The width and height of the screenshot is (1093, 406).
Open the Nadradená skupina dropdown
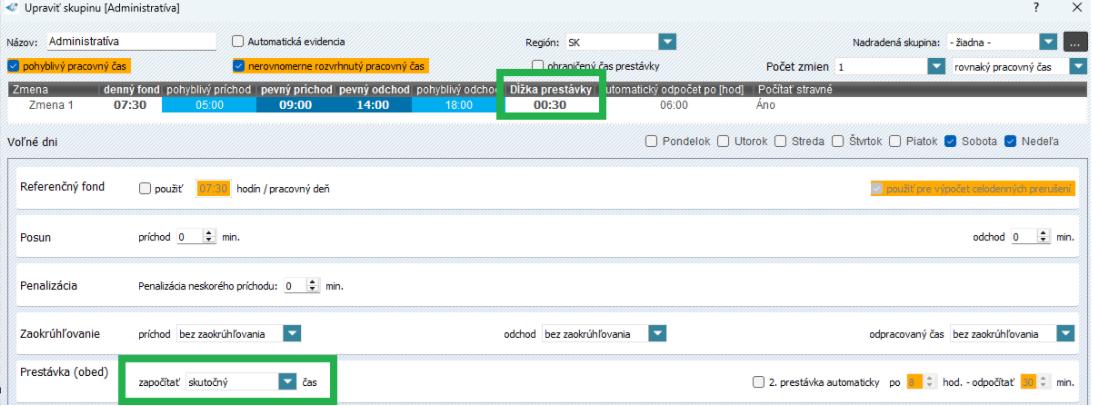click(1048, 43)
